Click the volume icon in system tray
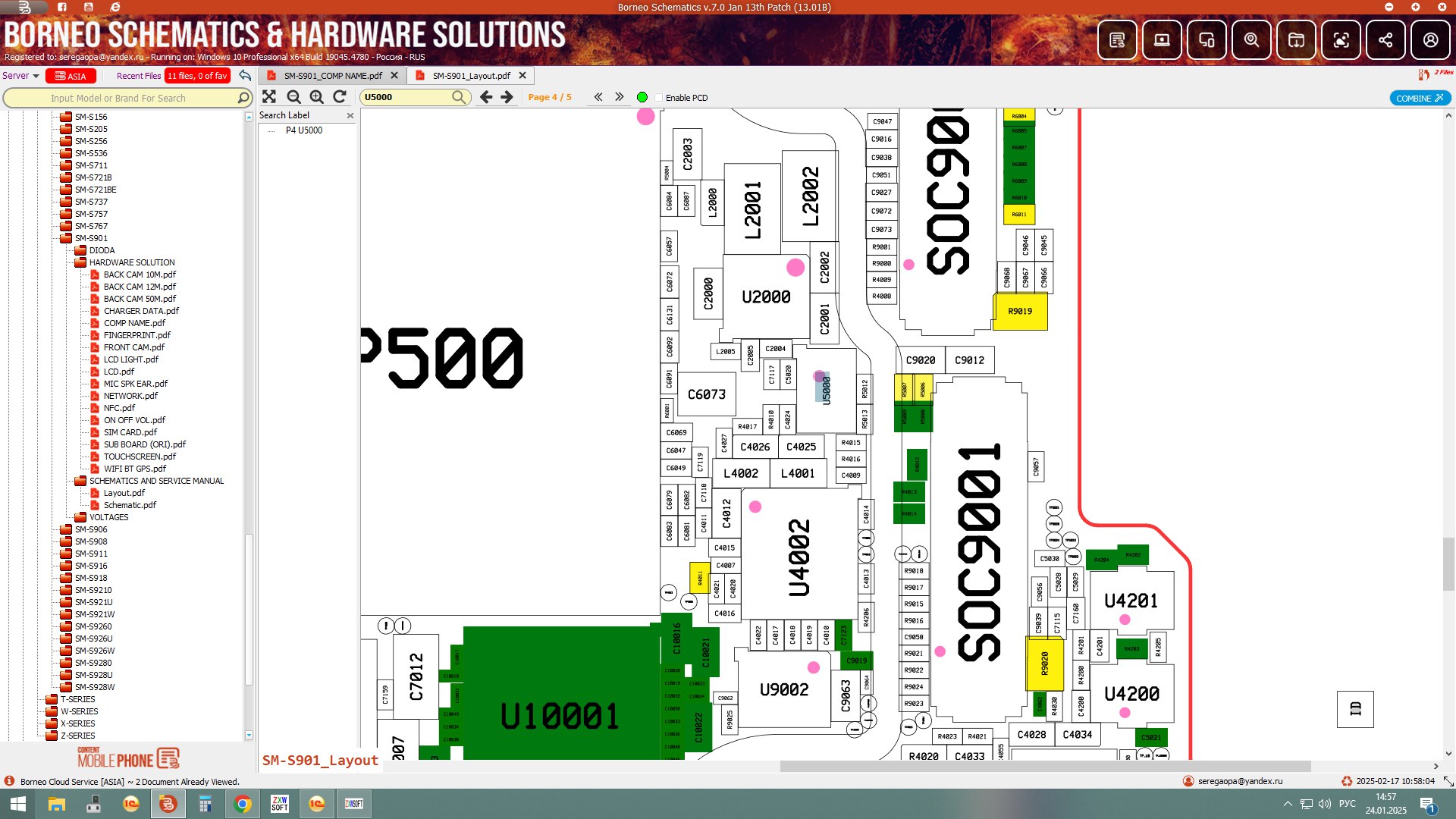The width and height of the screenshot is (1456, 819). click(1325, 804)
